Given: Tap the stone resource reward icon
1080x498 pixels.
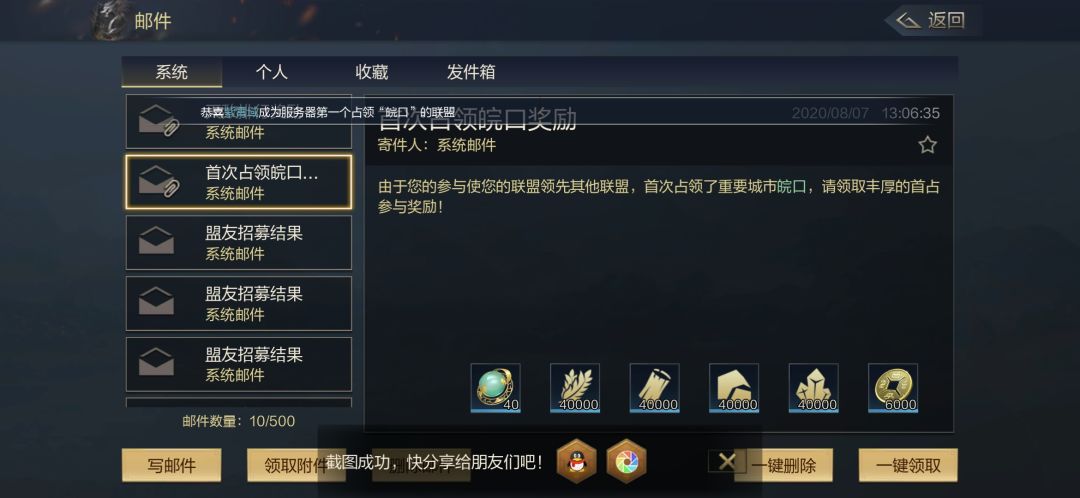Looking at the screenshot, I should click(734, 388).
